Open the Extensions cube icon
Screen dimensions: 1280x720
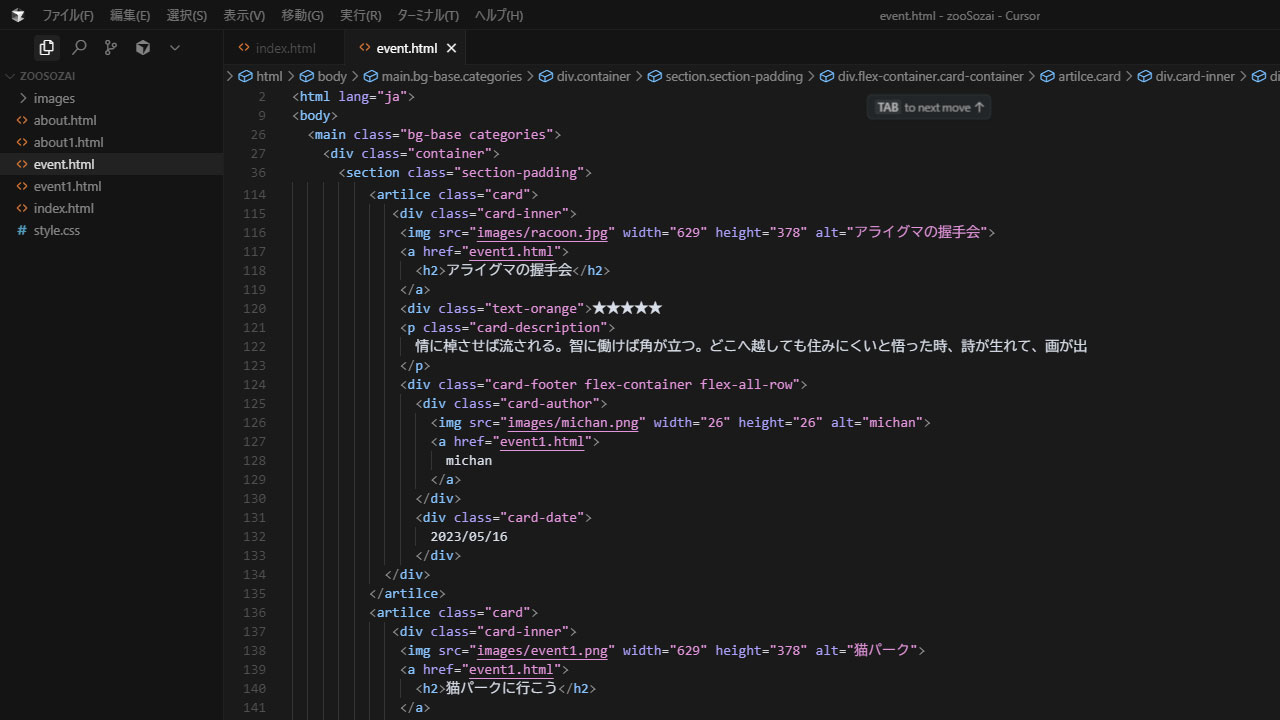143,47
